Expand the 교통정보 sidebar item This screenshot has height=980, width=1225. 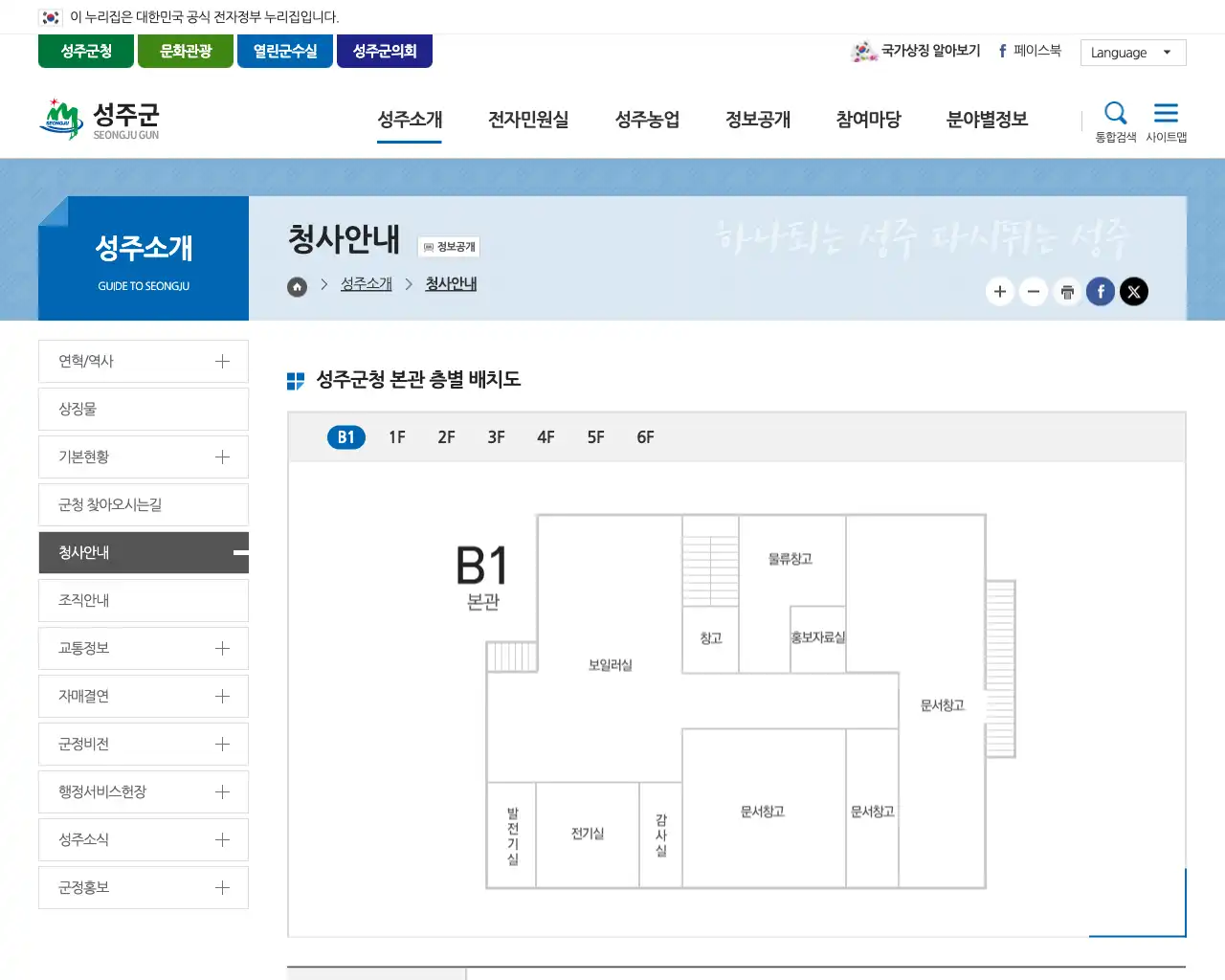click(222, 648)
